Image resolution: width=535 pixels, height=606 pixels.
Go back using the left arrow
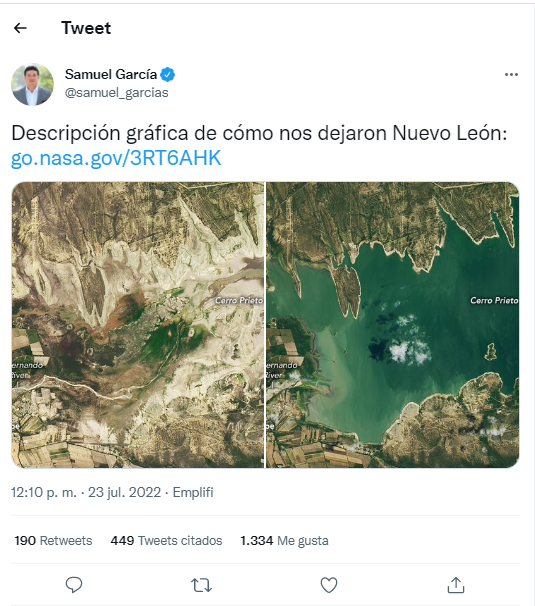[x=20, y=28]
